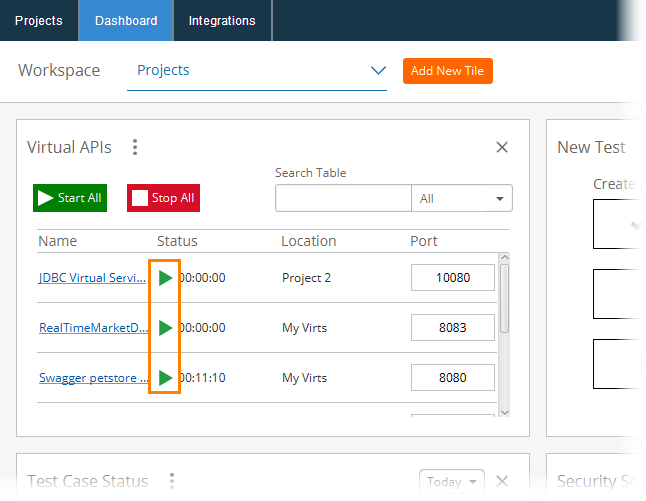Start the JDBC Virtual Service play icon
The image size is (646, 501).
165,278
